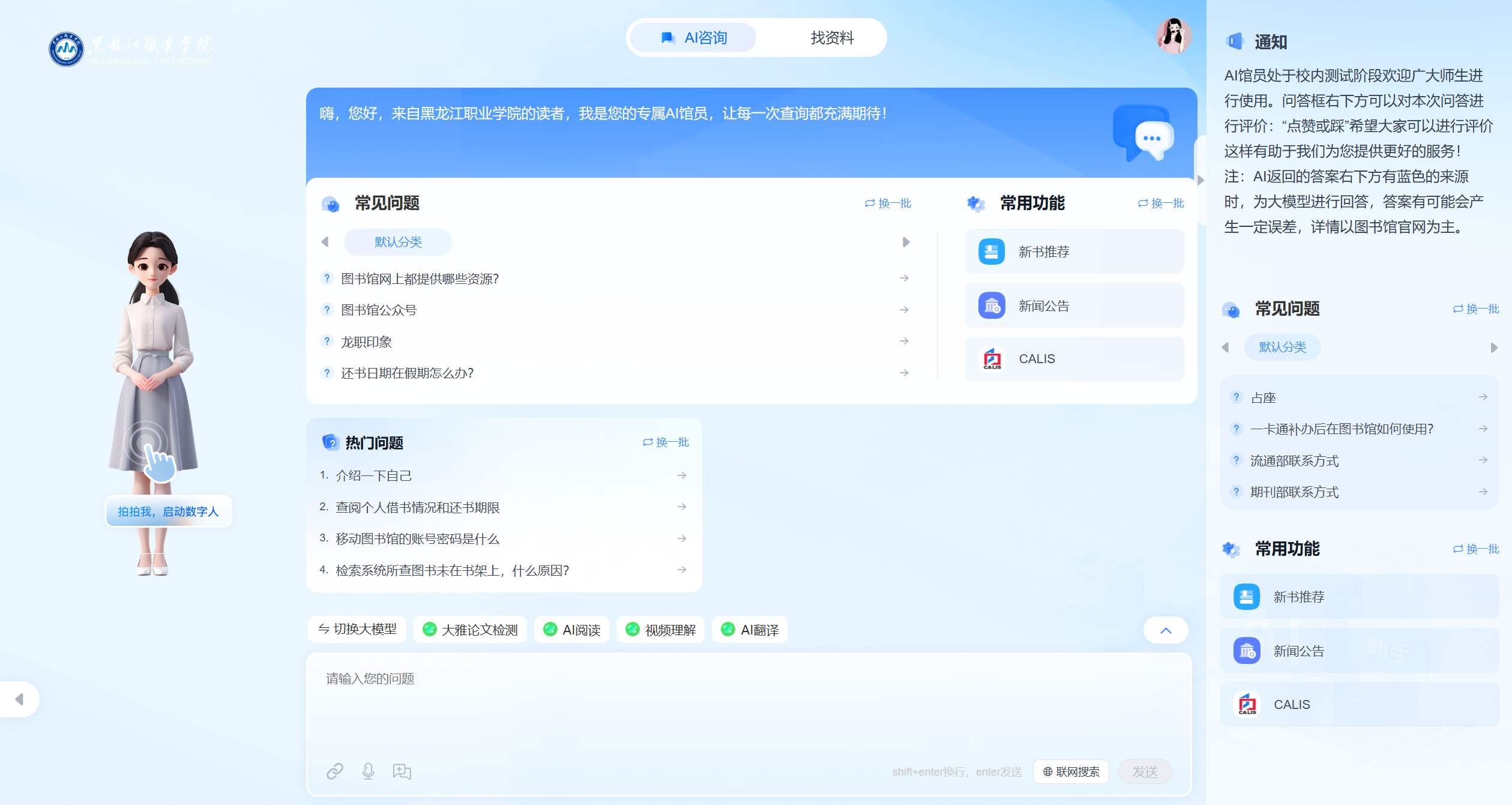Image resolution: width=1512 pixels, height=805 pixels.
Task: Open the user avatar at the top right
Action: [1173, 36]
